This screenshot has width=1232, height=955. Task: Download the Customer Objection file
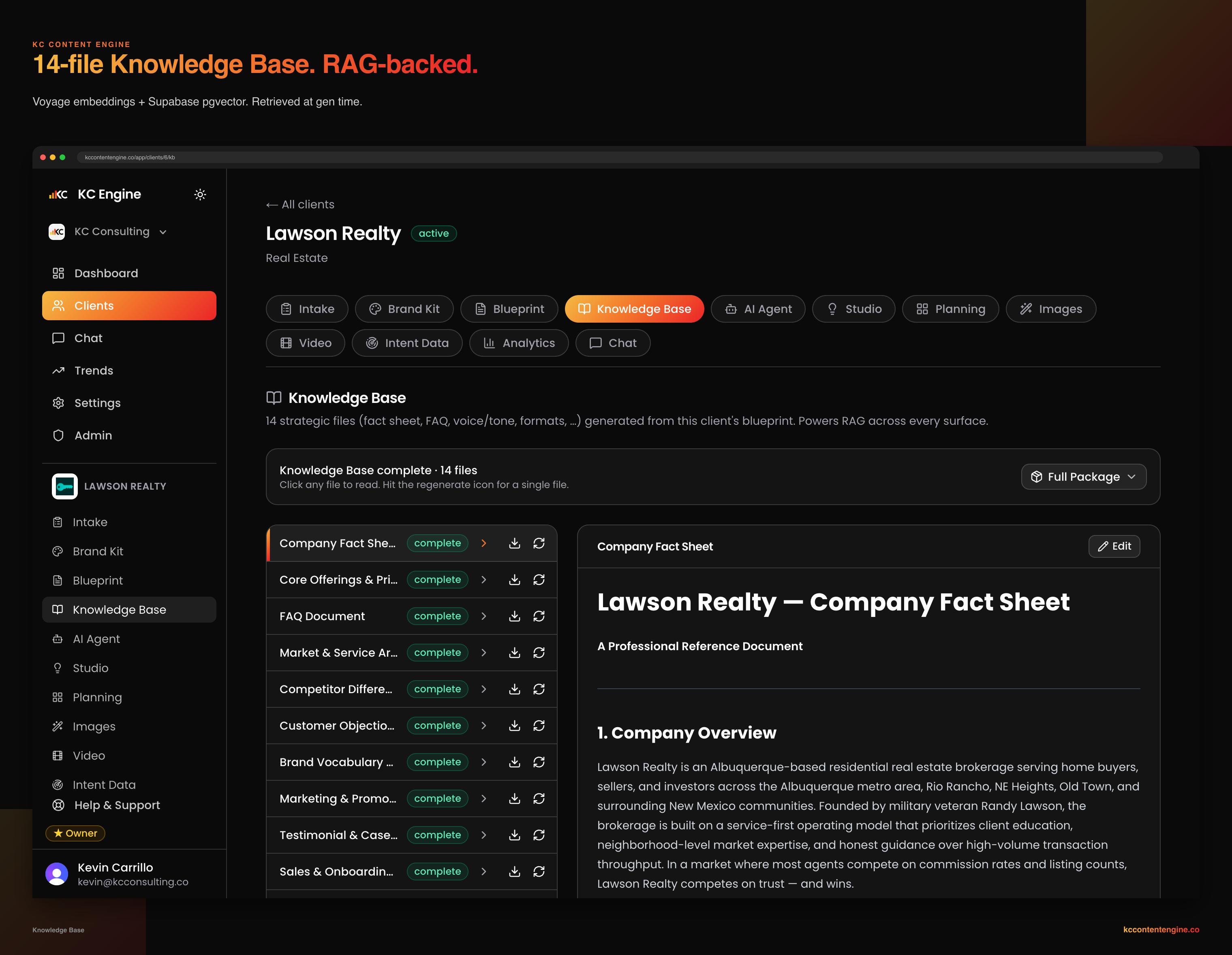tap(514, 726)
